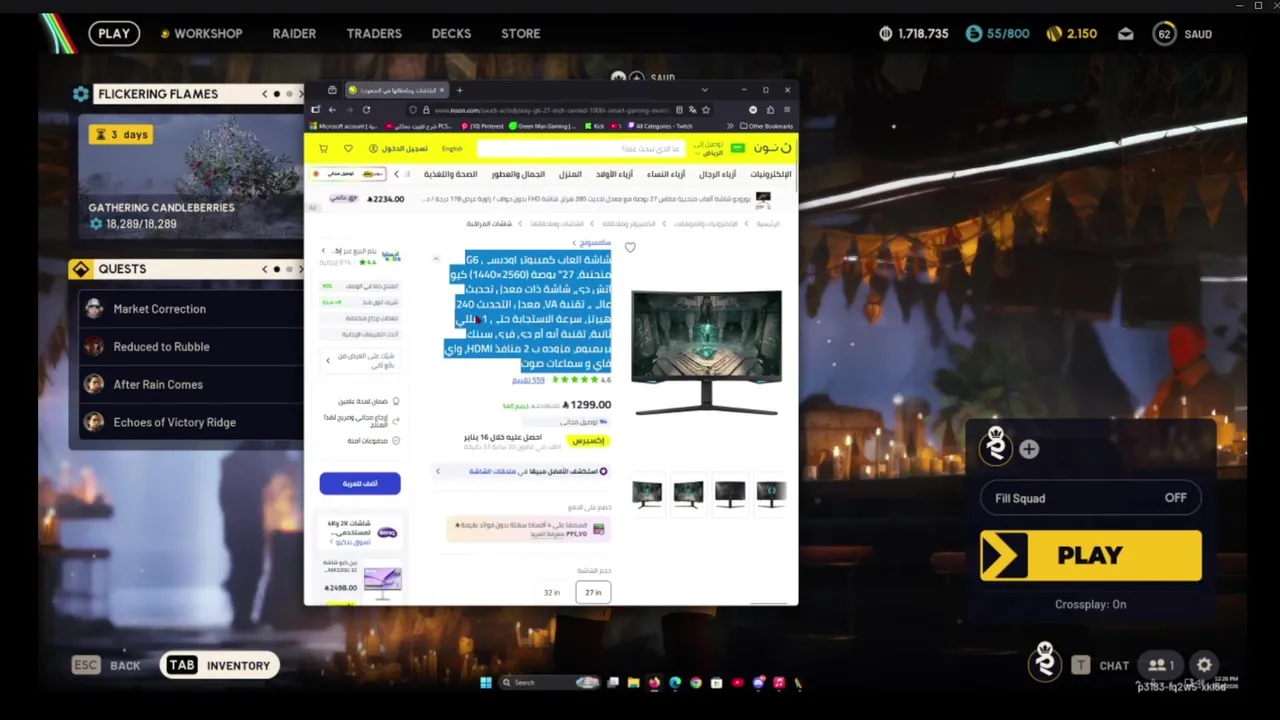
Task: Go to the DECKS tab
Action: click(451, 33)
